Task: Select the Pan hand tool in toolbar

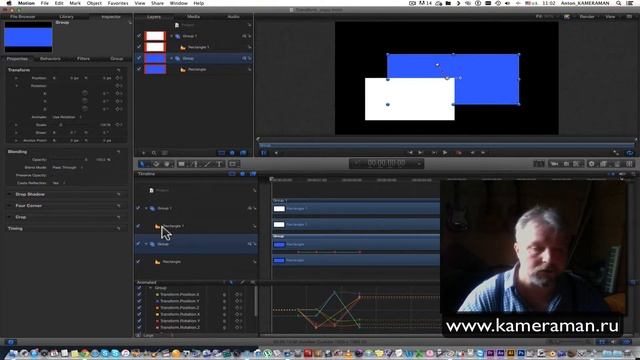Action: click(x=167, y=164)
